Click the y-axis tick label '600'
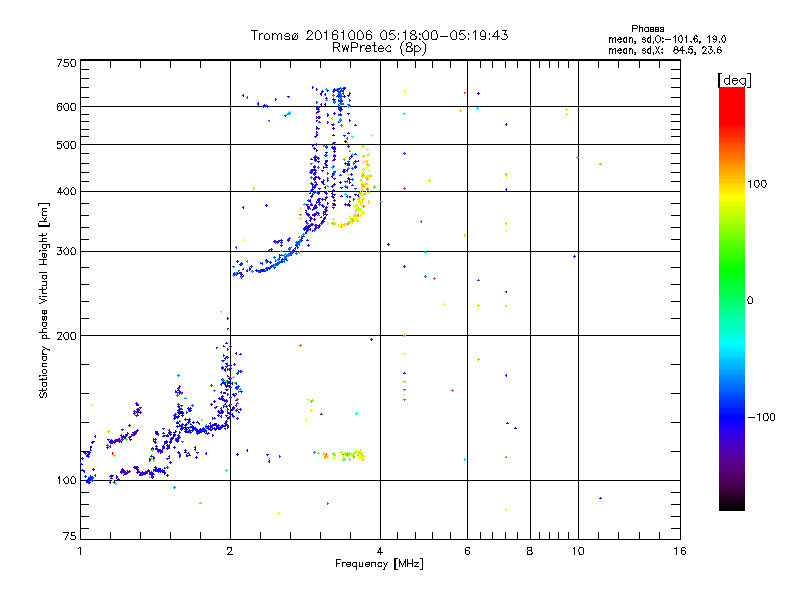The image size is (800, 600). coord(66,107)
